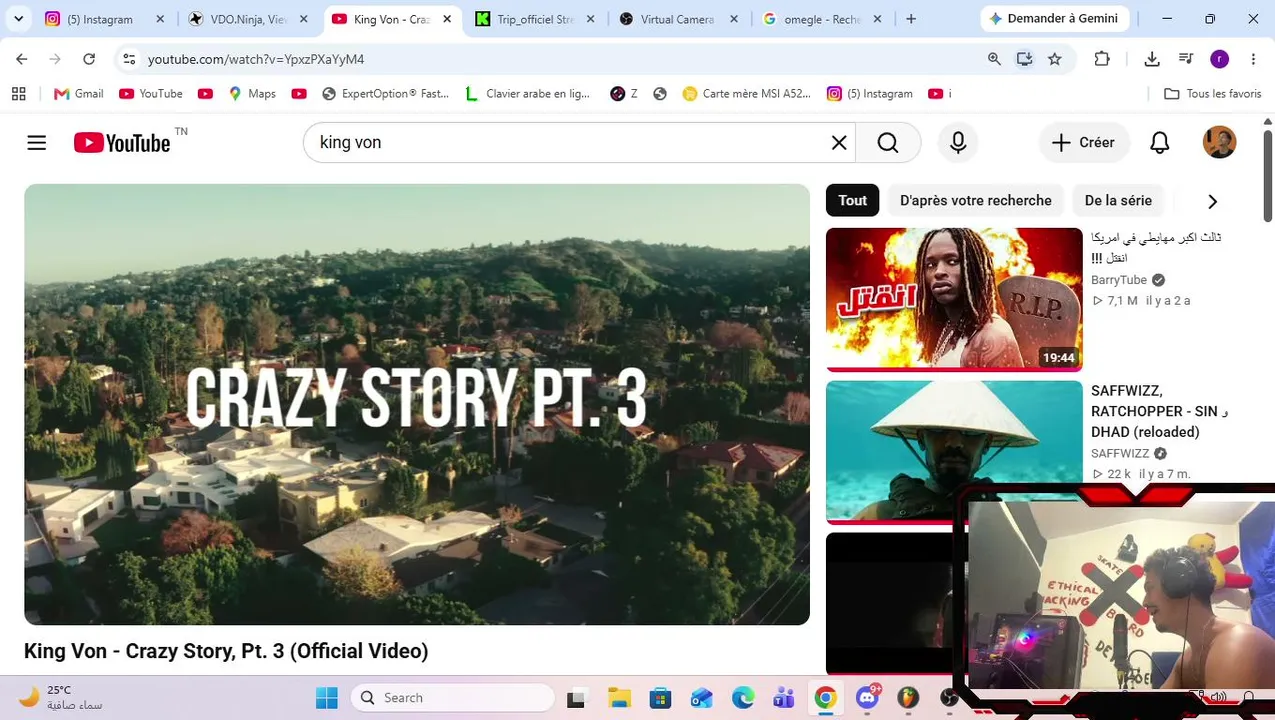Open the 'Tous les favoris' folder
Image resolution: width=1275 pixels, height=720 pixels.
1212,94
